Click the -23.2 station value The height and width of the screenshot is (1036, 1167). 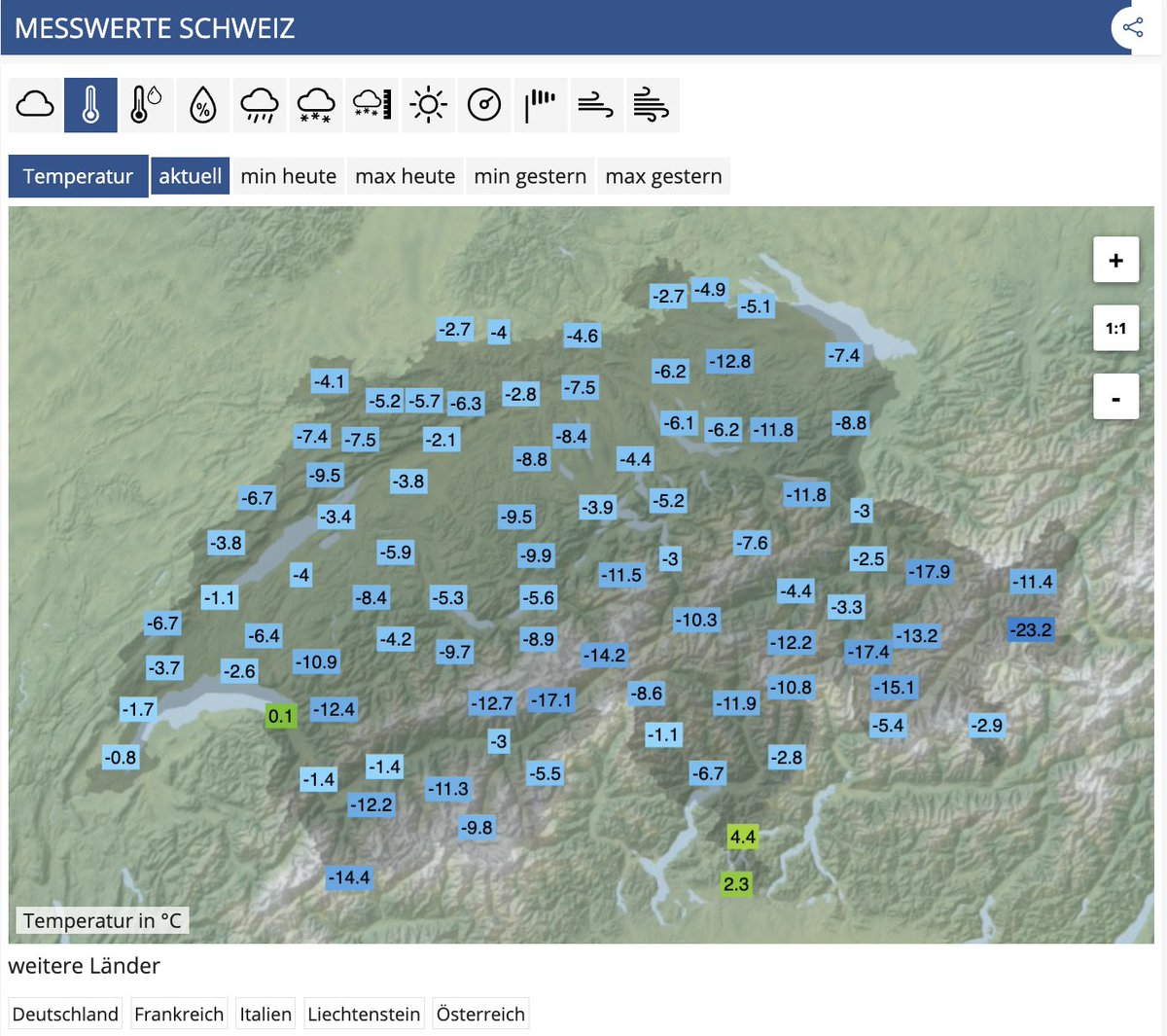click(x=1031, y=629)
